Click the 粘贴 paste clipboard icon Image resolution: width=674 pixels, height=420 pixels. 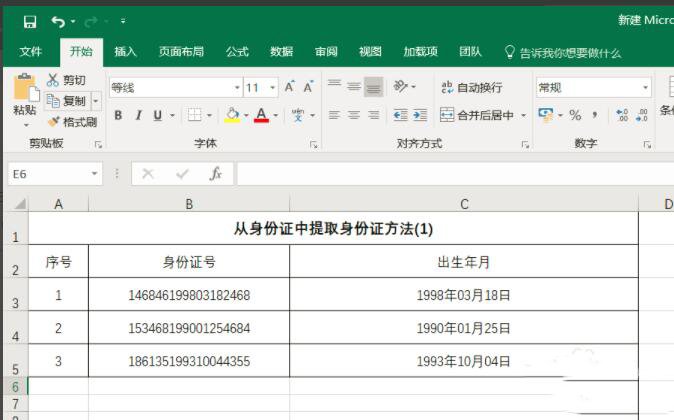[25, 88]
